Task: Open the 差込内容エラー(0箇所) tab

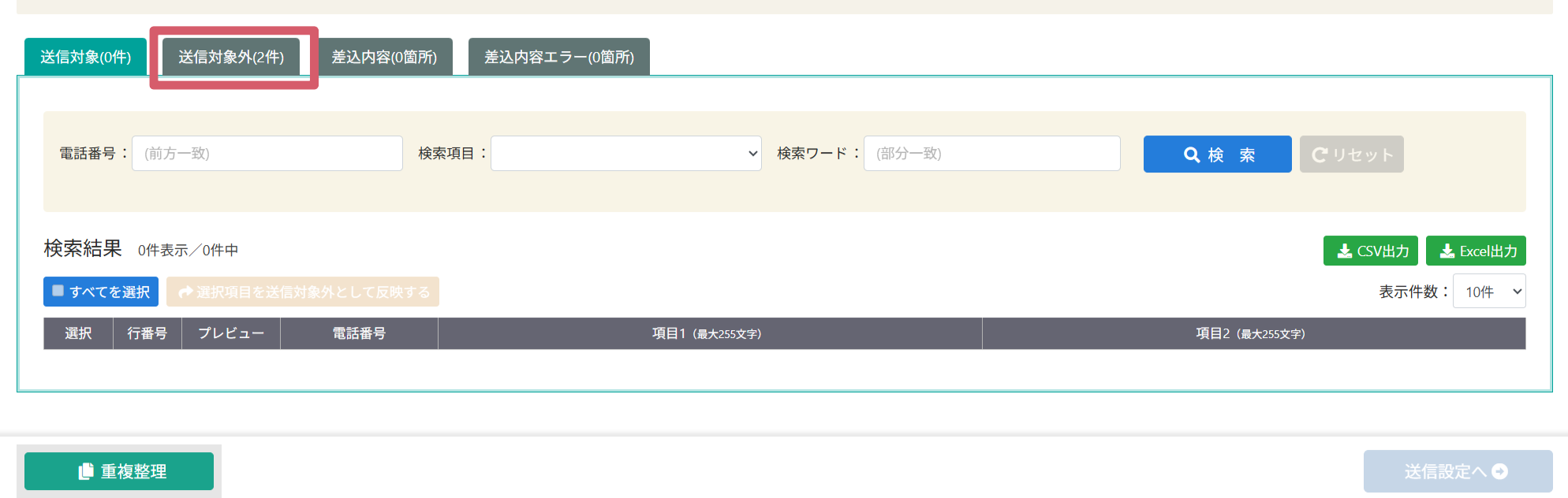Action: tap(559, 57)
